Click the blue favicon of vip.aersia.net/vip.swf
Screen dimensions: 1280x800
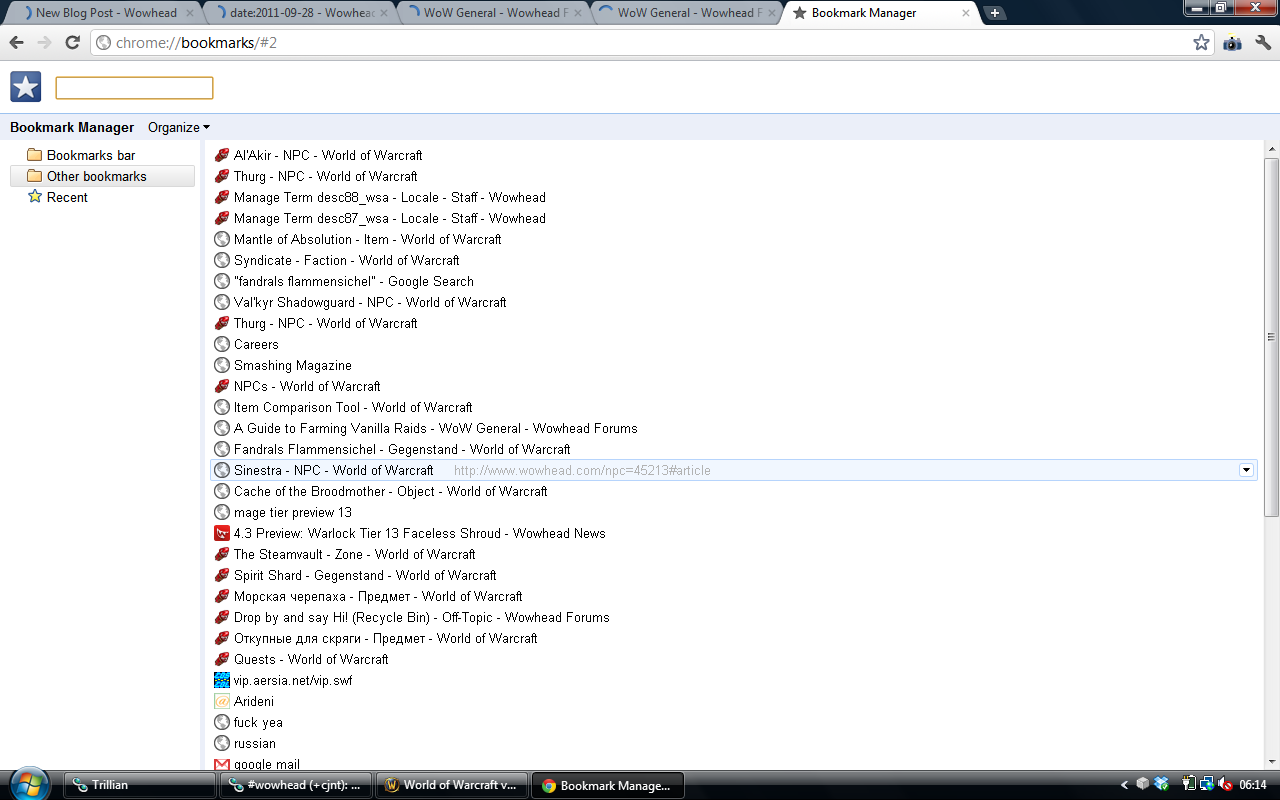[x=222, y=680]
